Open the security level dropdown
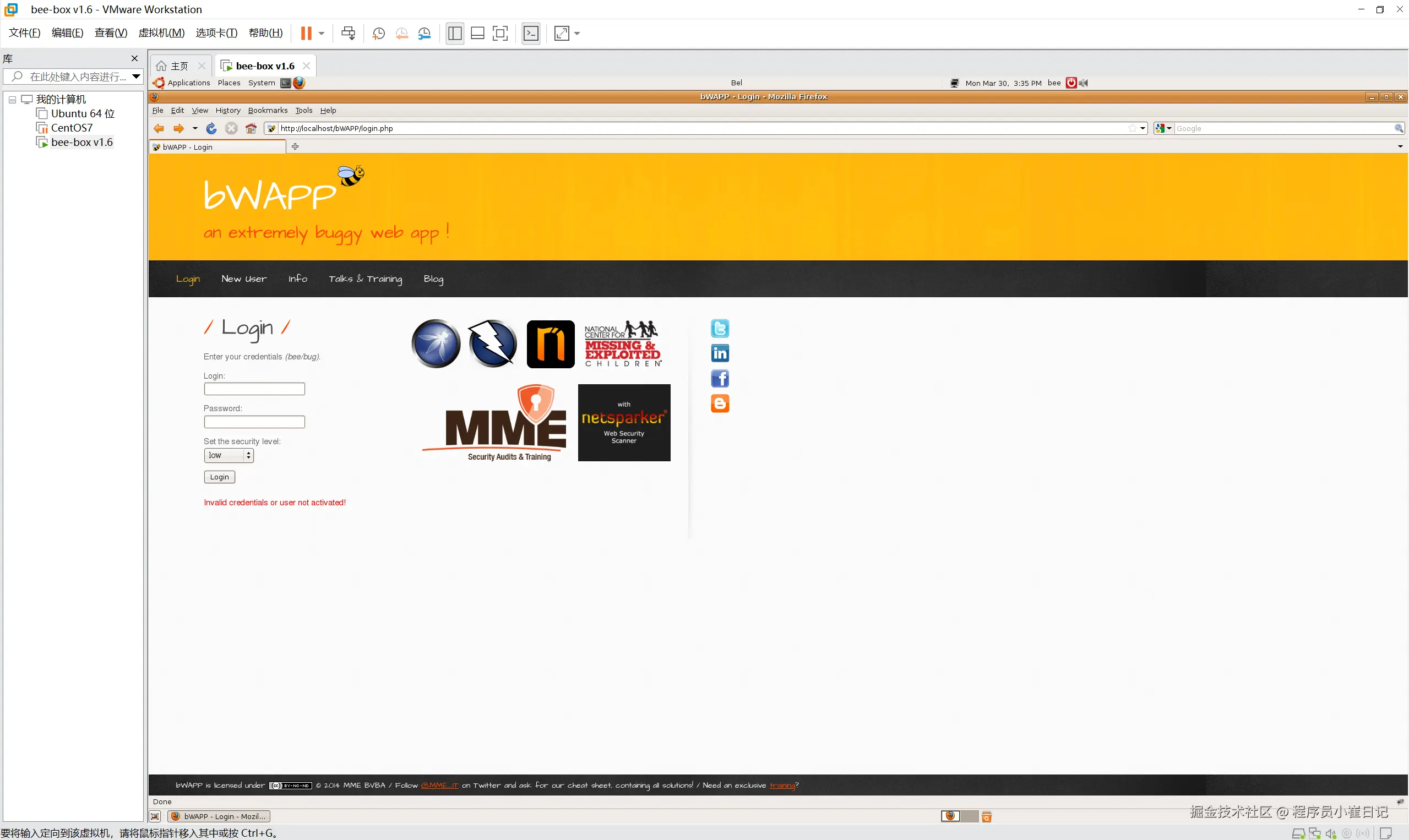The image size is (1409, 840). click(x=229, y=456)
